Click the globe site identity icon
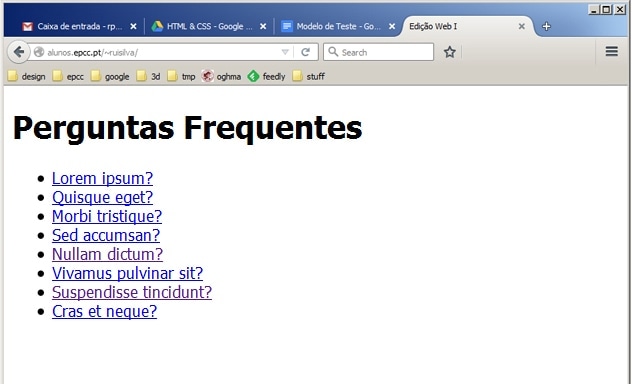Viewport: 632px width, 384px height. 39,52
